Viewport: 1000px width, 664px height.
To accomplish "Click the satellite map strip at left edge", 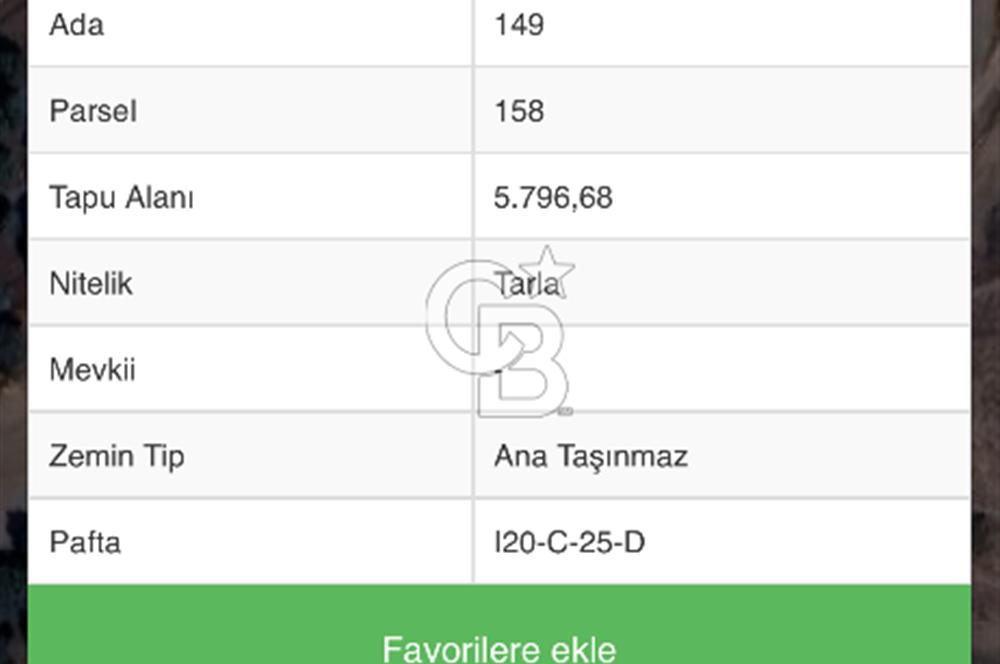I will coord(13,332).
